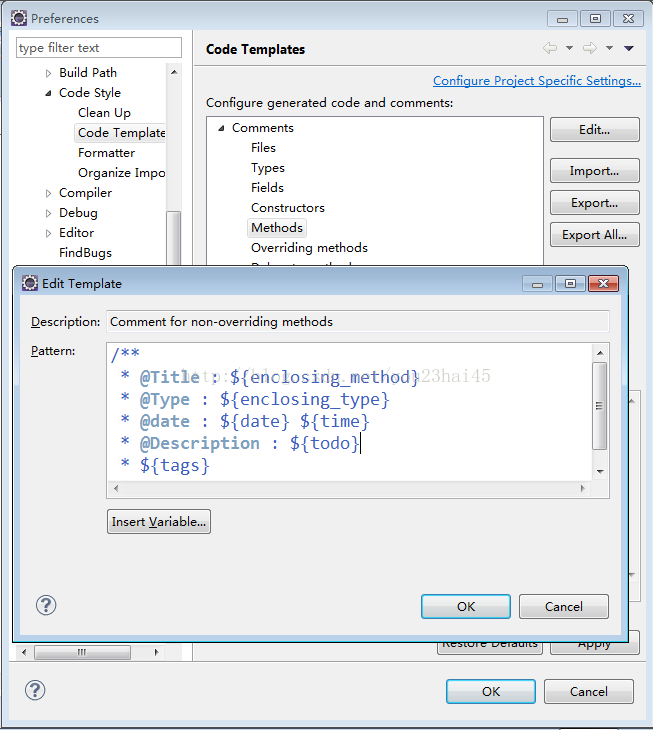Click Pattern editor scroll left arrow
The height and width of the screenshot is (730, 653).
pos(116,488)
